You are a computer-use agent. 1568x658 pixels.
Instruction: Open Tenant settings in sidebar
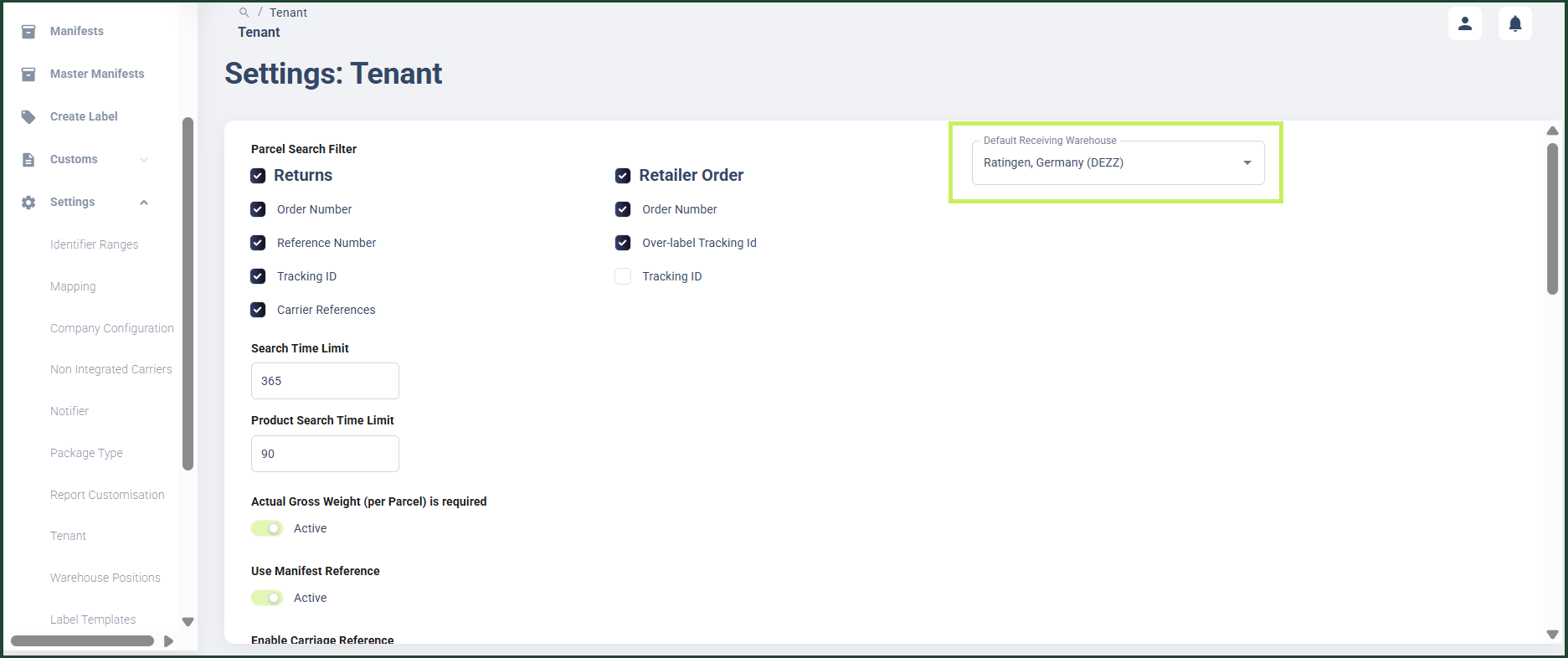[68, 536]
